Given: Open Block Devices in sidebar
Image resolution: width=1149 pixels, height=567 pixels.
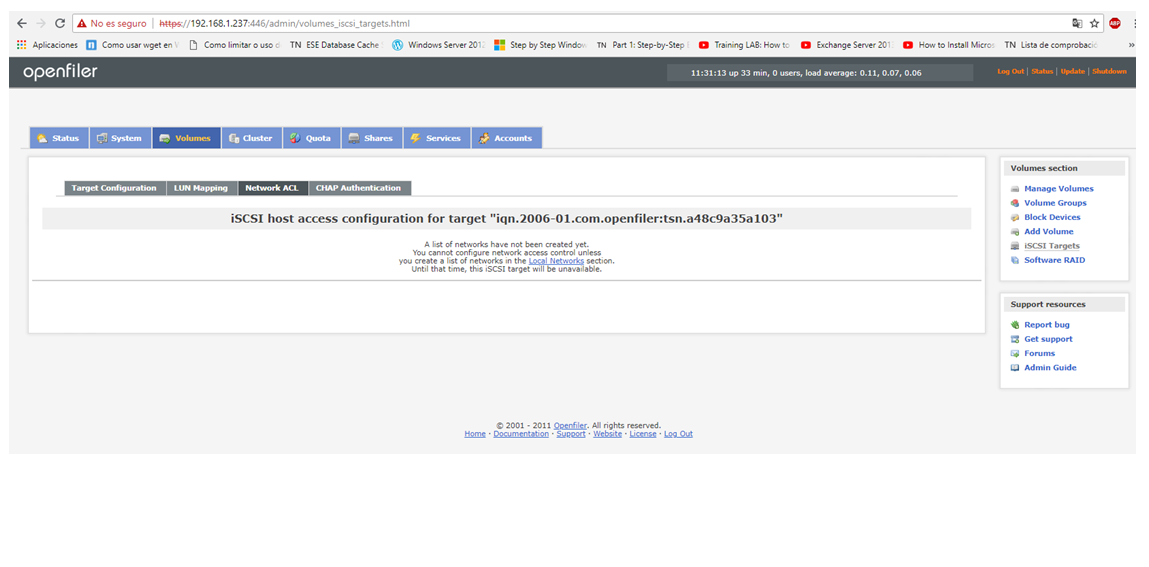Looking at the screenshot, I should 1052,217.
